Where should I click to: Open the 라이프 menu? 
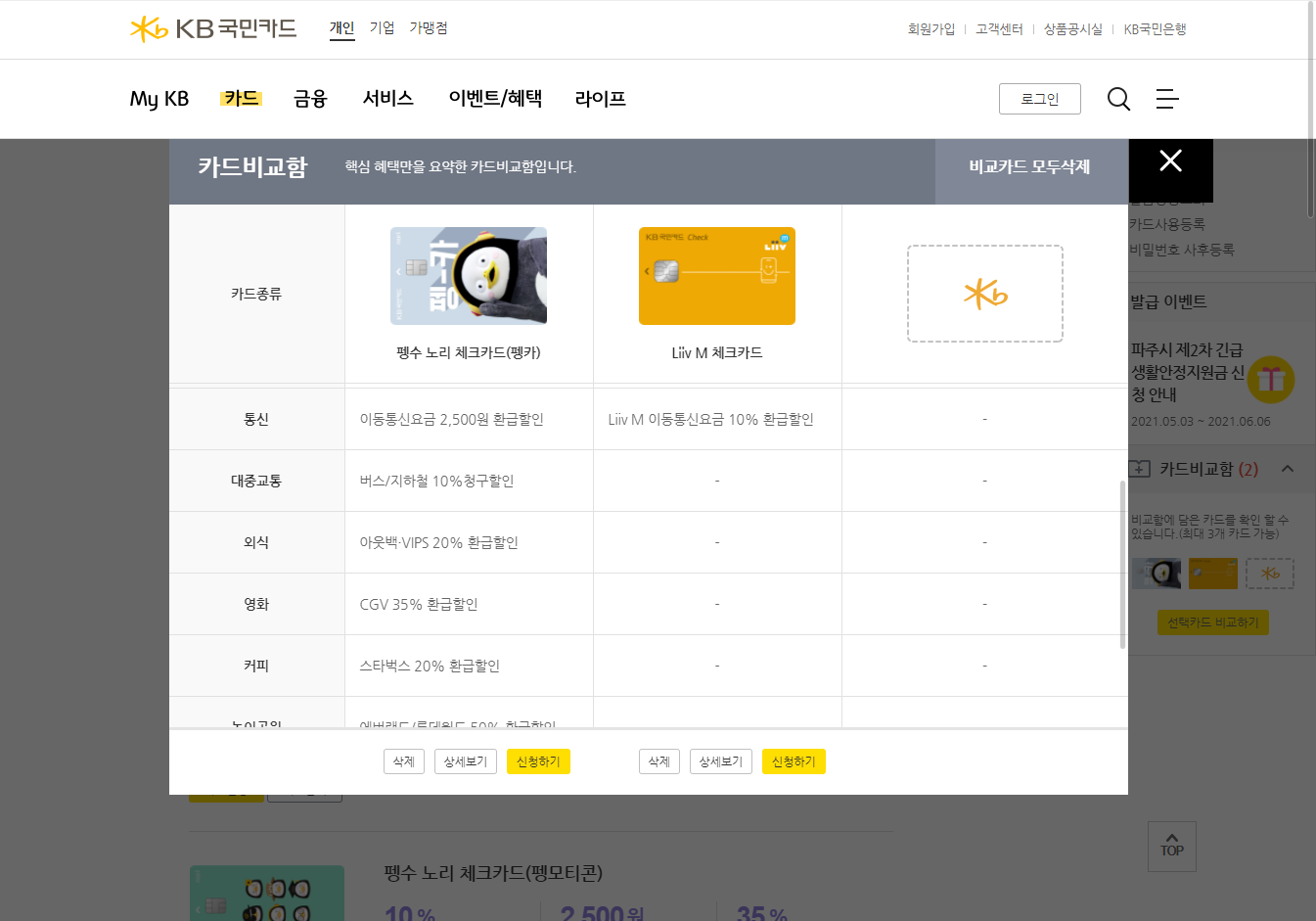(601, 98)
